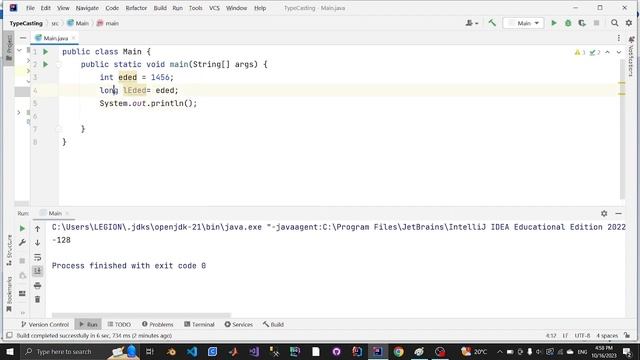
Task: Open IDE settings gear in top toolbar
Action: click(629, 23)
